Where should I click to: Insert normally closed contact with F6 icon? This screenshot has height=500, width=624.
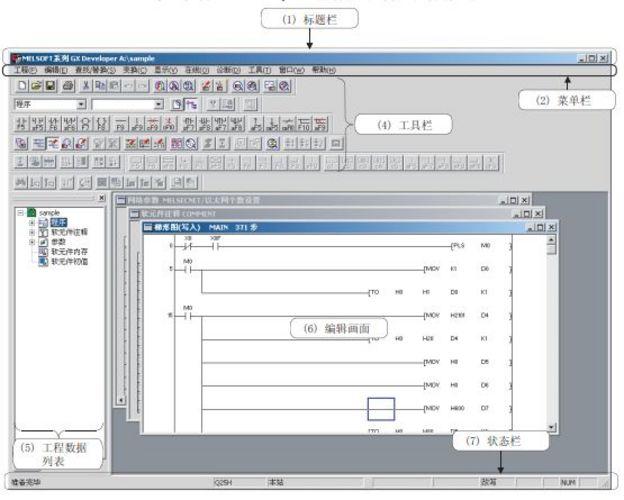(54, 124)
